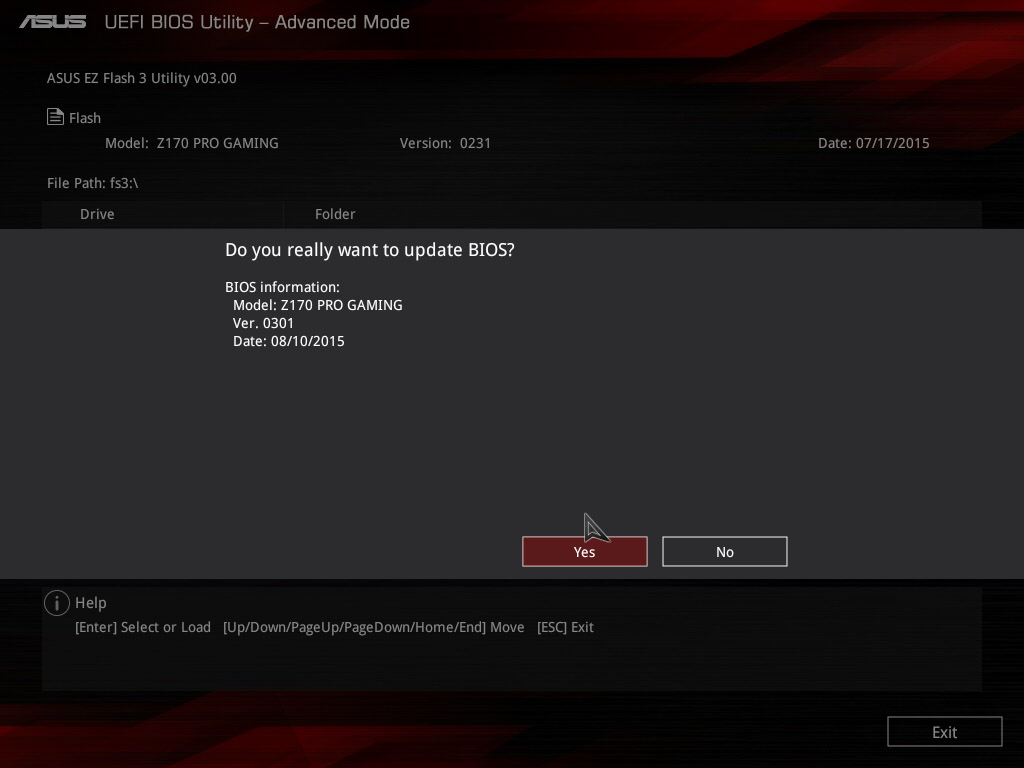Click the ASUS logo
The height and width of the screenshot is (768, 1024).
(53, 22)
